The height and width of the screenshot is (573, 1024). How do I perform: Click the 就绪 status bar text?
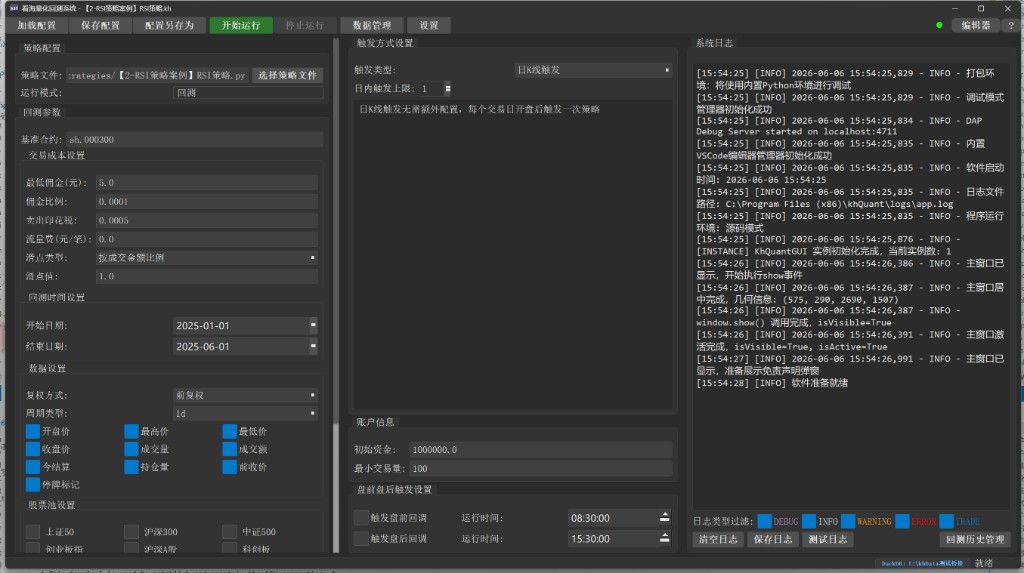pos(984,563)
